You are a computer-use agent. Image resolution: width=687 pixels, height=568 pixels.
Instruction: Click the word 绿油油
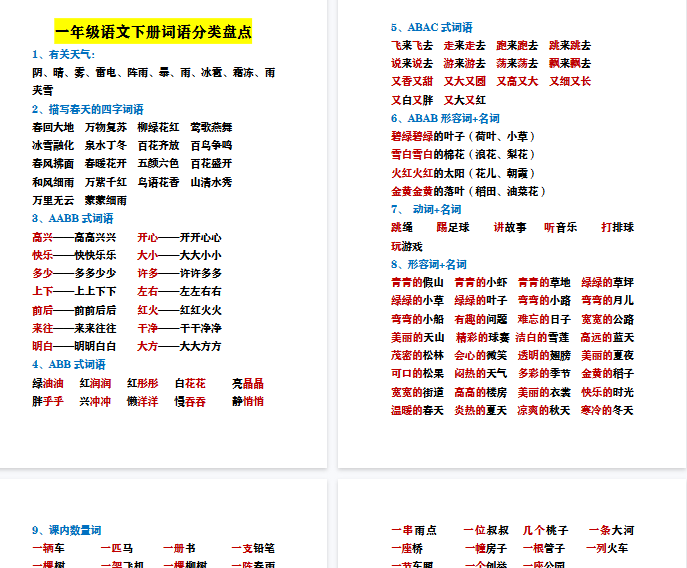coord(48,383)
